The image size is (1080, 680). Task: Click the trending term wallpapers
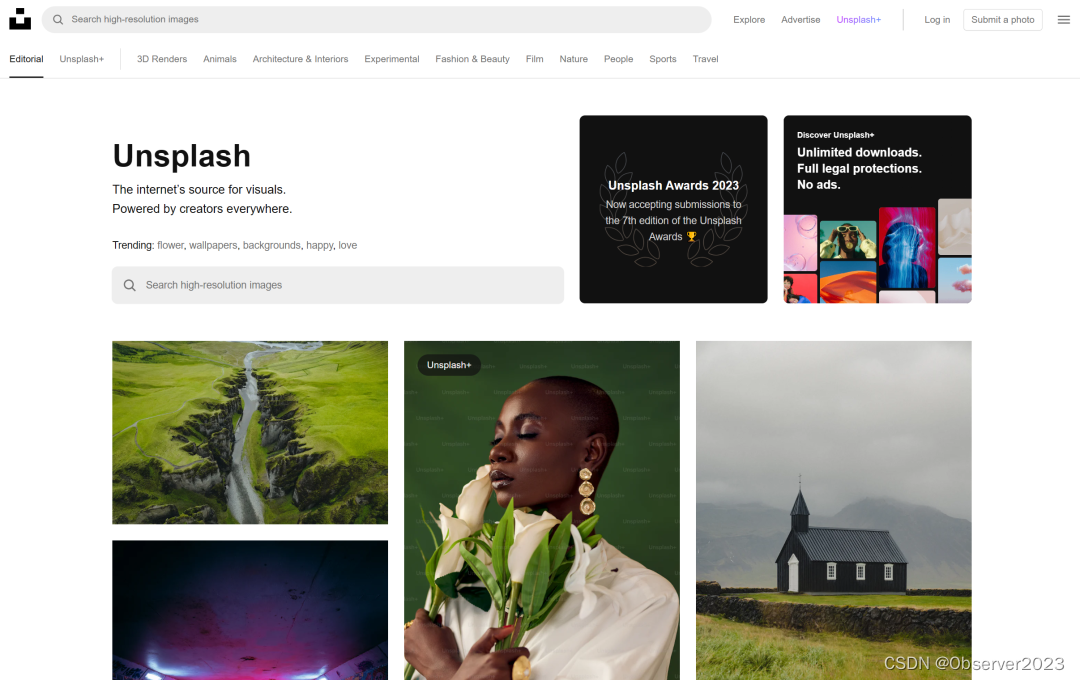point(213,245)
